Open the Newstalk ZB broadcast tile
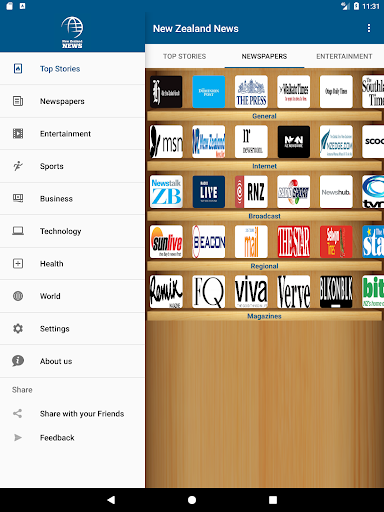 pos(166,192)
